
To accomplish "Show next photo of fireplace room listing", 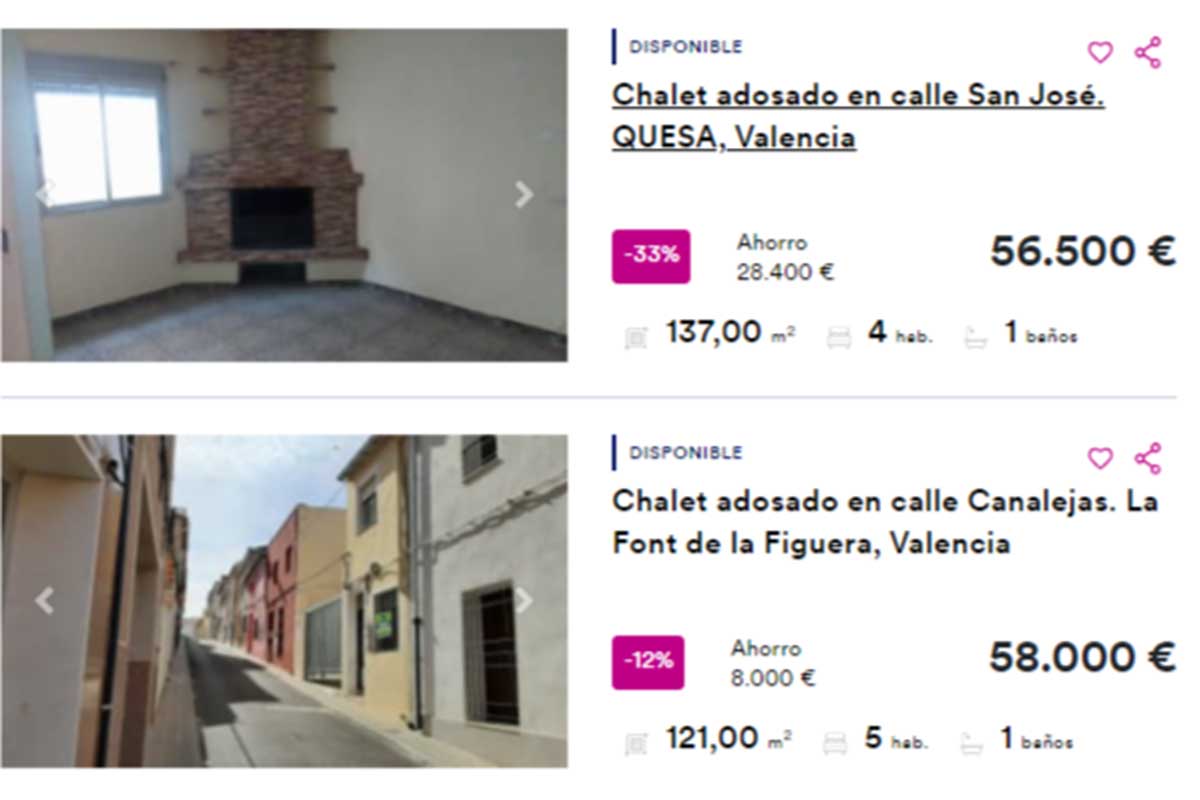I will [524, 195].
